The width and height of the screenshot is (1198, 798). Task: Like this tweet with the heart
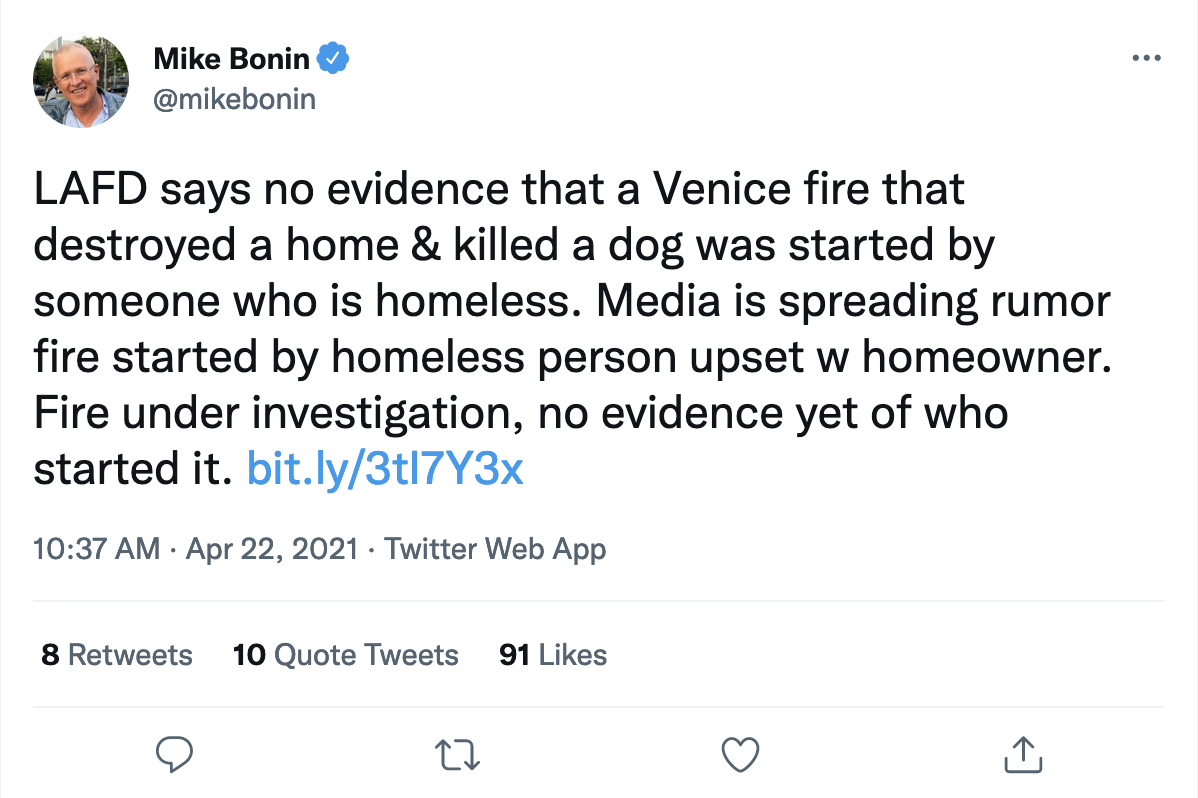click(741, 753)
